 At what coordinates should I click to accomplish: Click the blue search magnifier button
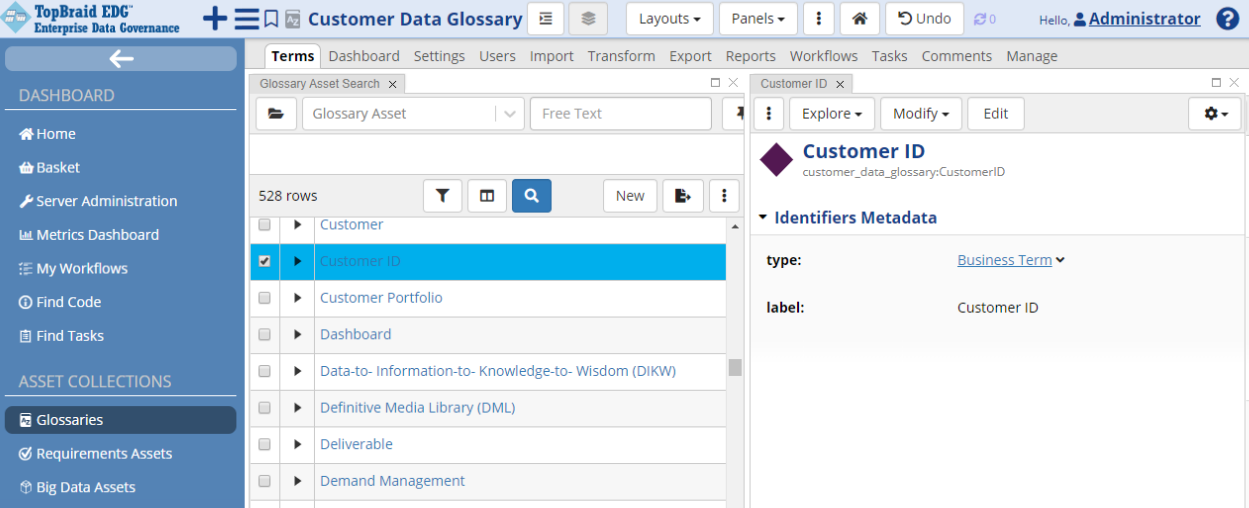tap(531, 196)
